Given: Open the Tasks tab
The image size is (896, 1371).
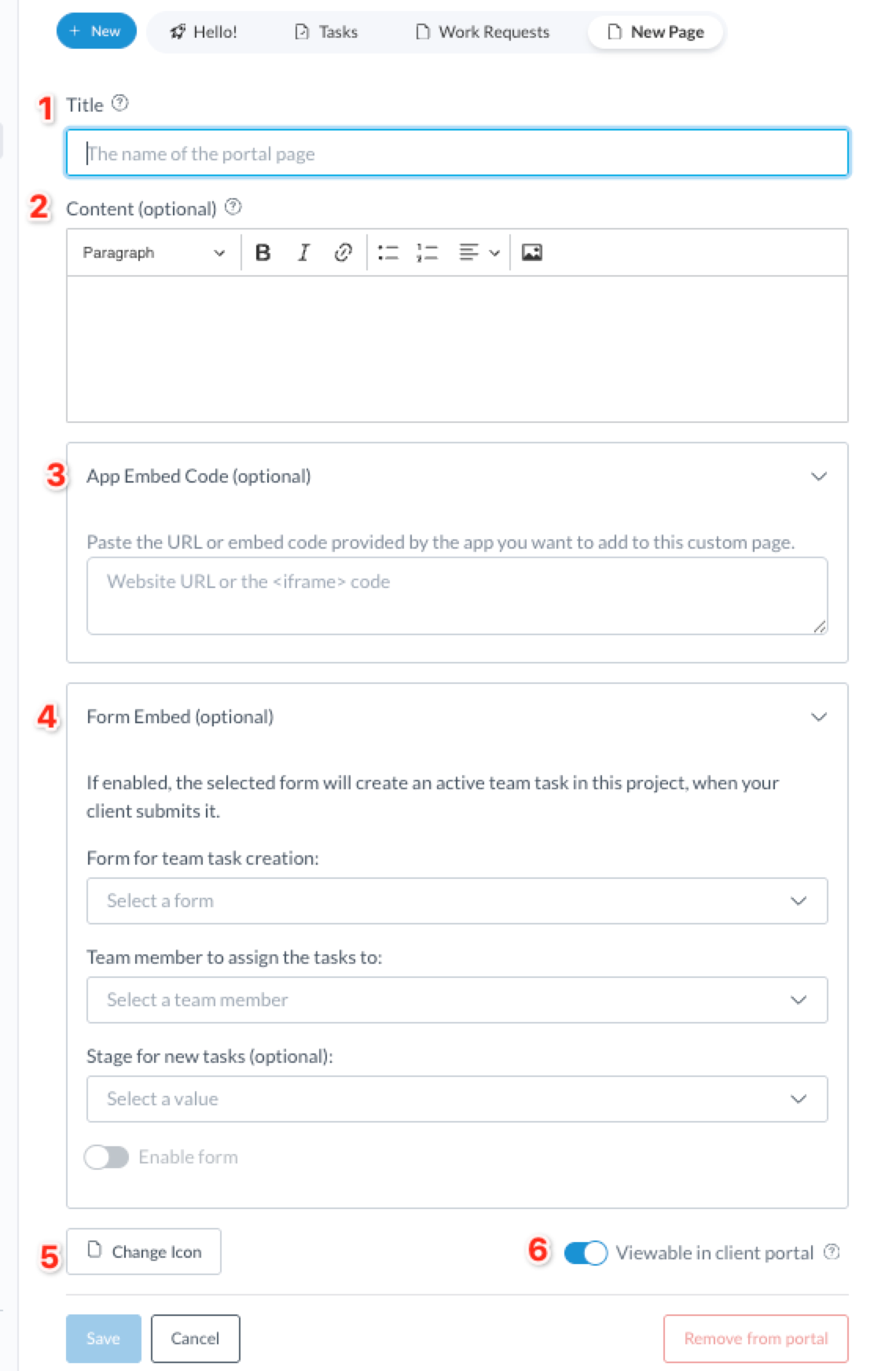Looking at the screenshot, I should (x=327, y=32).
